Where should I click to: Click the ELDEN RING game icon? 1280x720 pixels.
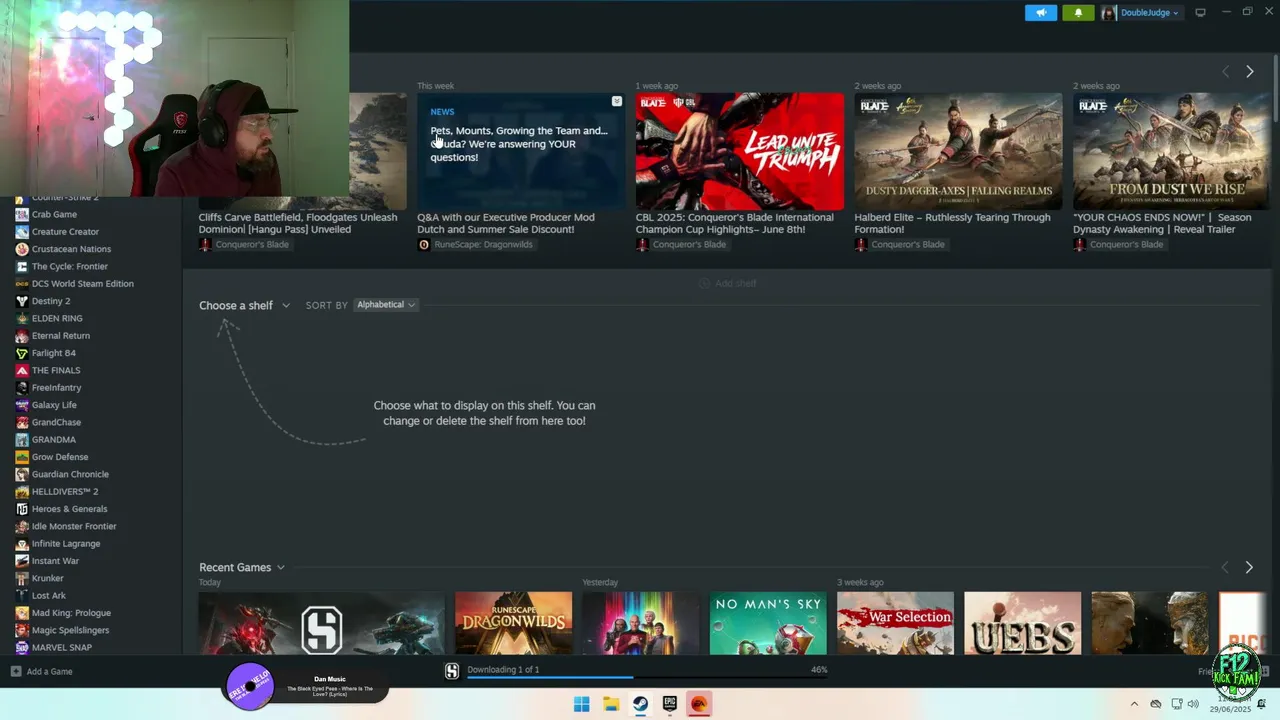22,318
